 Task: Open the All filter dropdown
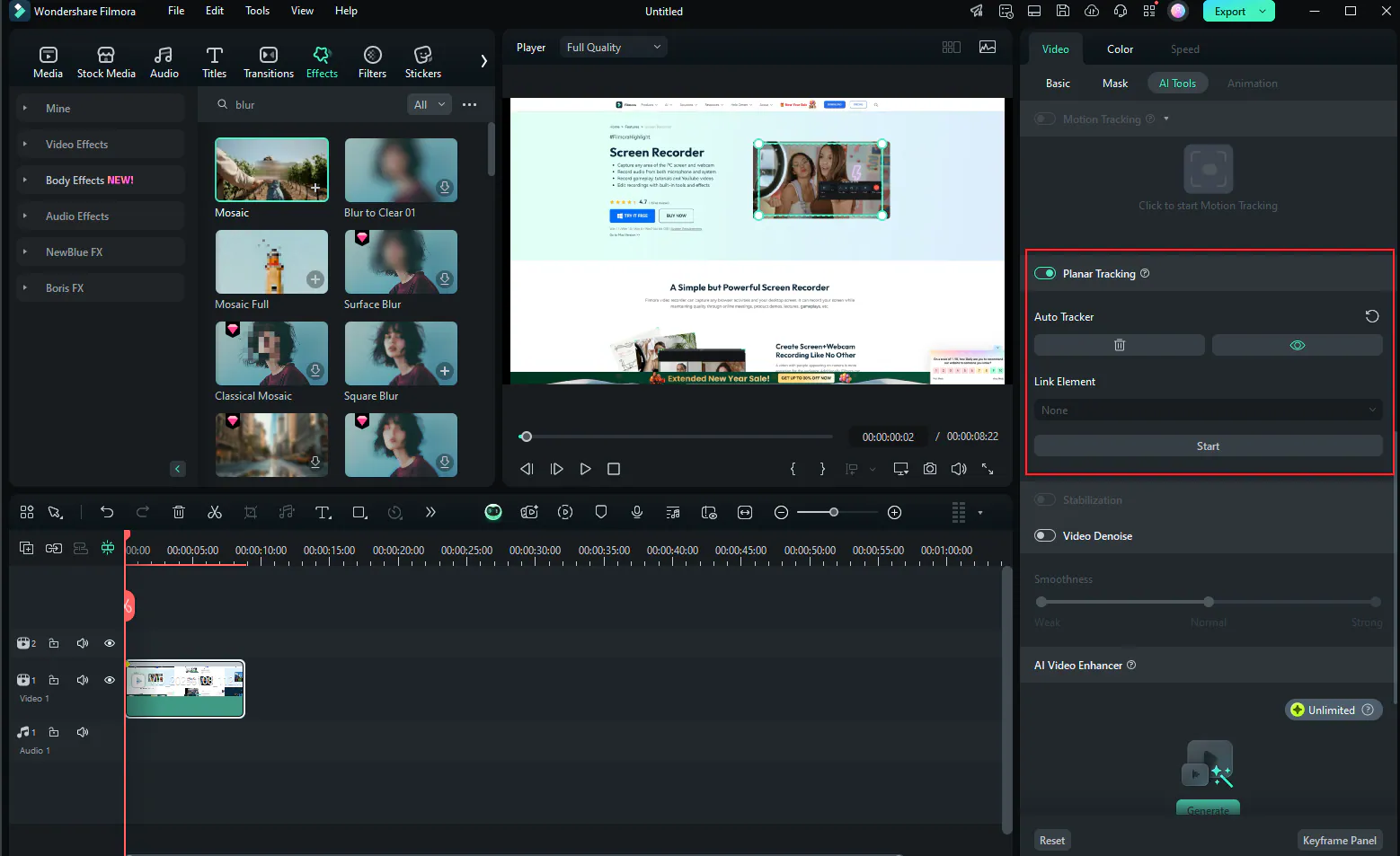pos(430,104)
